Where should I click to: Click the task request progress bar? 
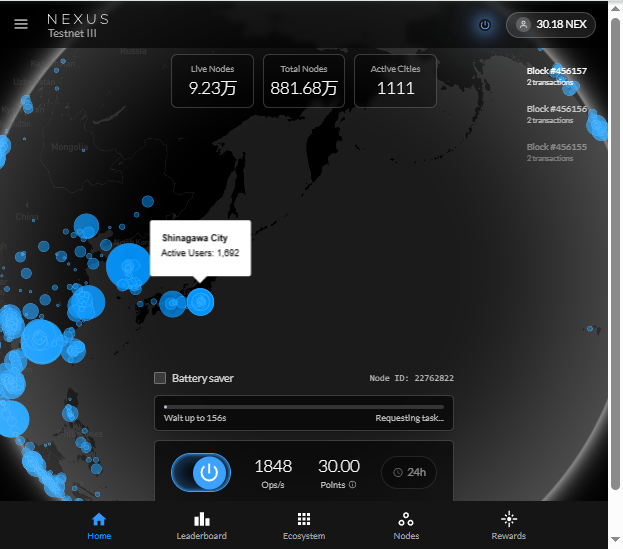[304, 407]
